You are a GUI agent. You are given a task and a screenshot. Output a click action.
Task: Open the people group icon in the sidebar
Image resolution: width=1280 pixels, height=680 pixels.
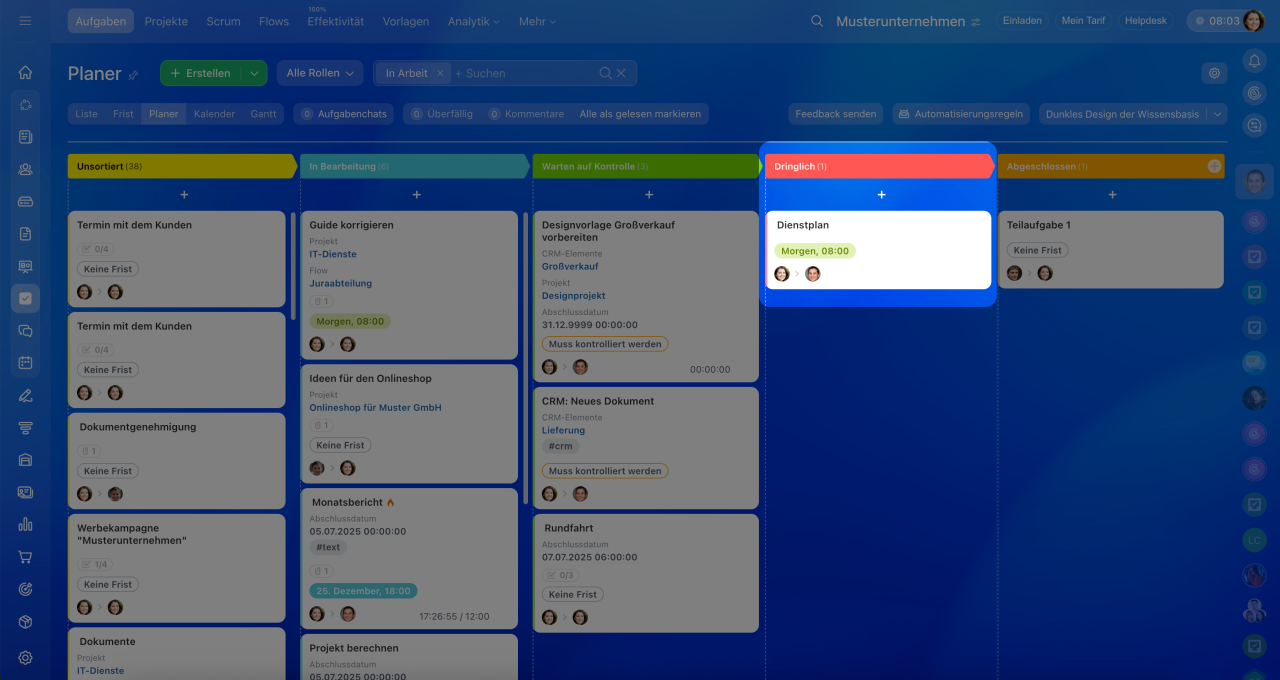[x=25, y=169]
